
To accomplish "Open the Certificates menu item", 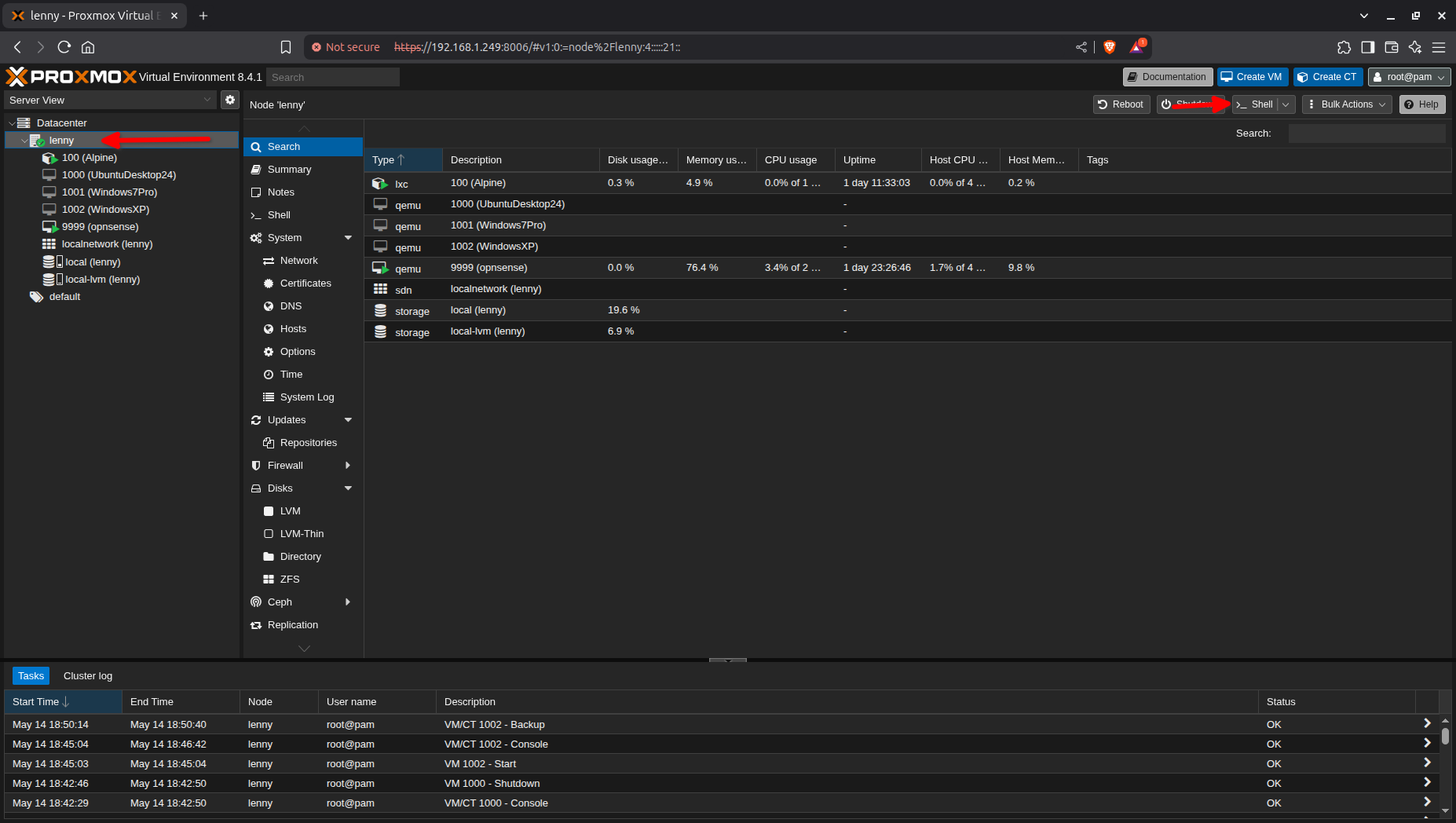I will click(x=305, y=283).
